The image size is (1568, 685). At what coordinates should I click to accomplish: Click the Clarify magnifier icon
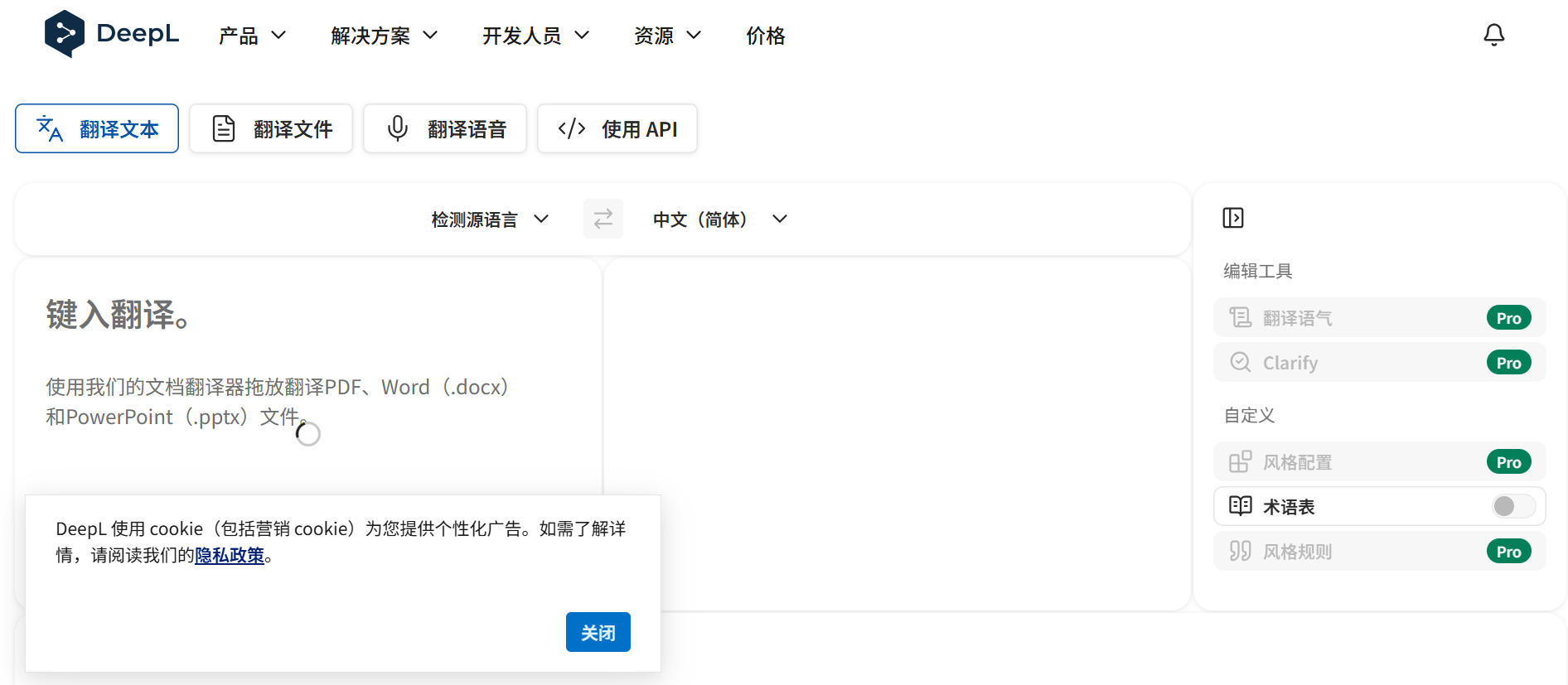point(1240,362)
